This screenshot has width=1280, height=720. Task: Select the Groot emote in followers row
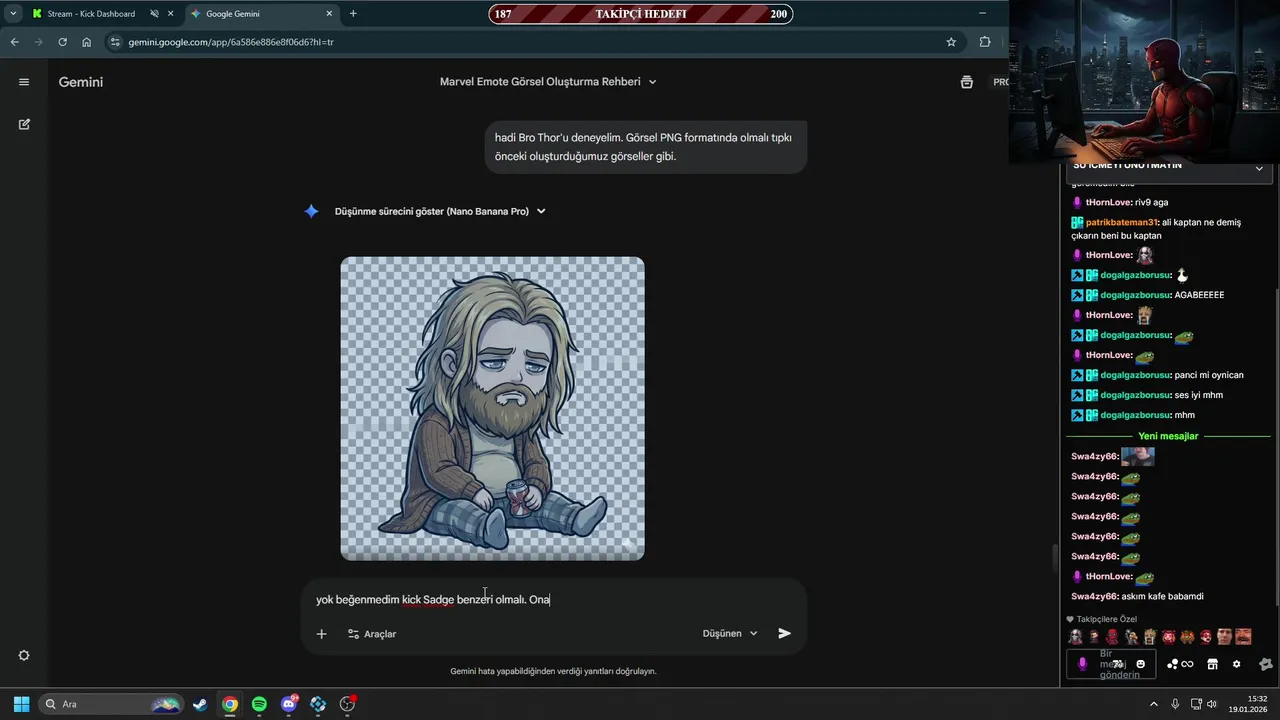click(x=1149, y=636)
